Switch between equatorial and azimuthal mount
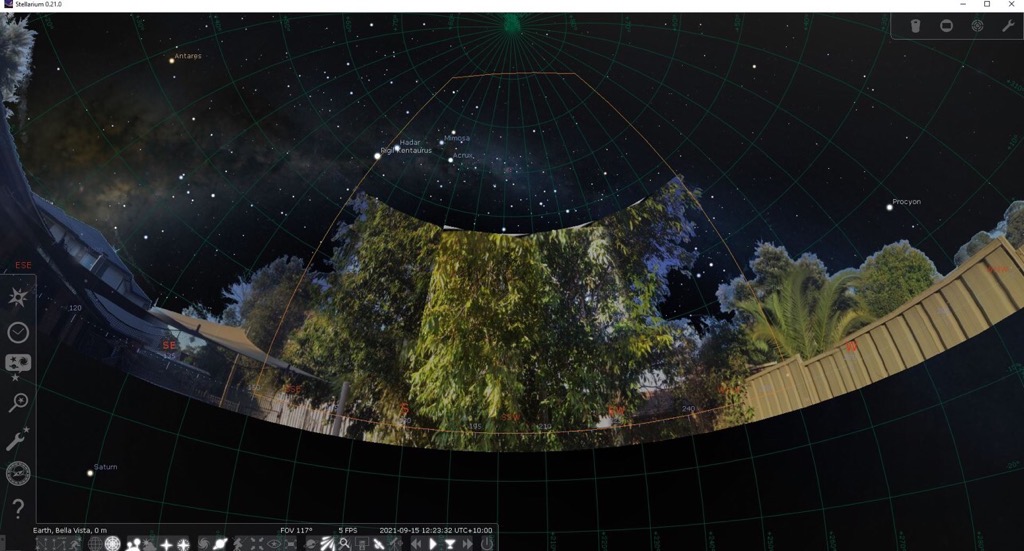 point(239,543)
